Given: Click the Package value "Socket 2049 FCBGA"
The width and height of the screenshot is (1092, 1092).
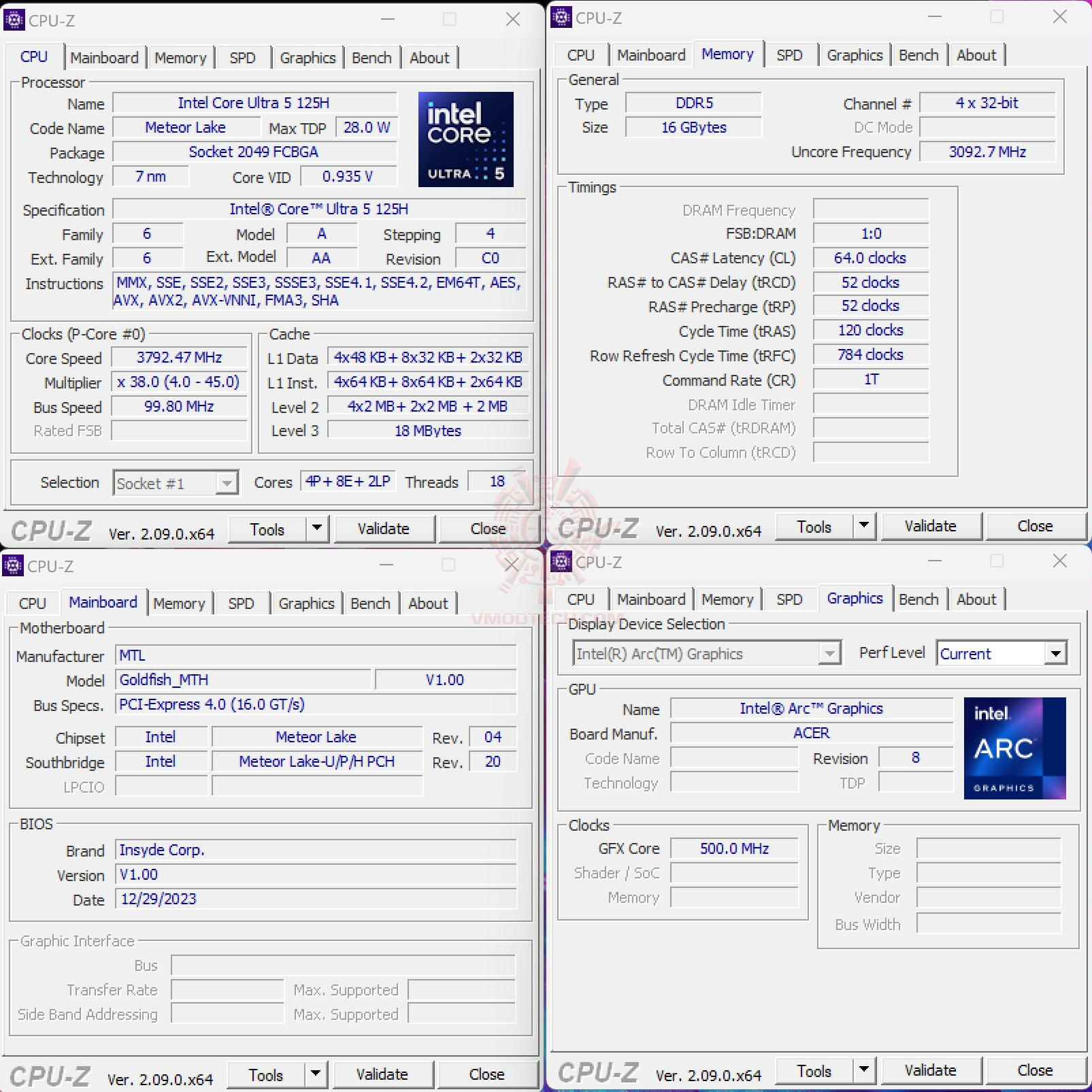Looking at the screenshot, I should [254, 152].
